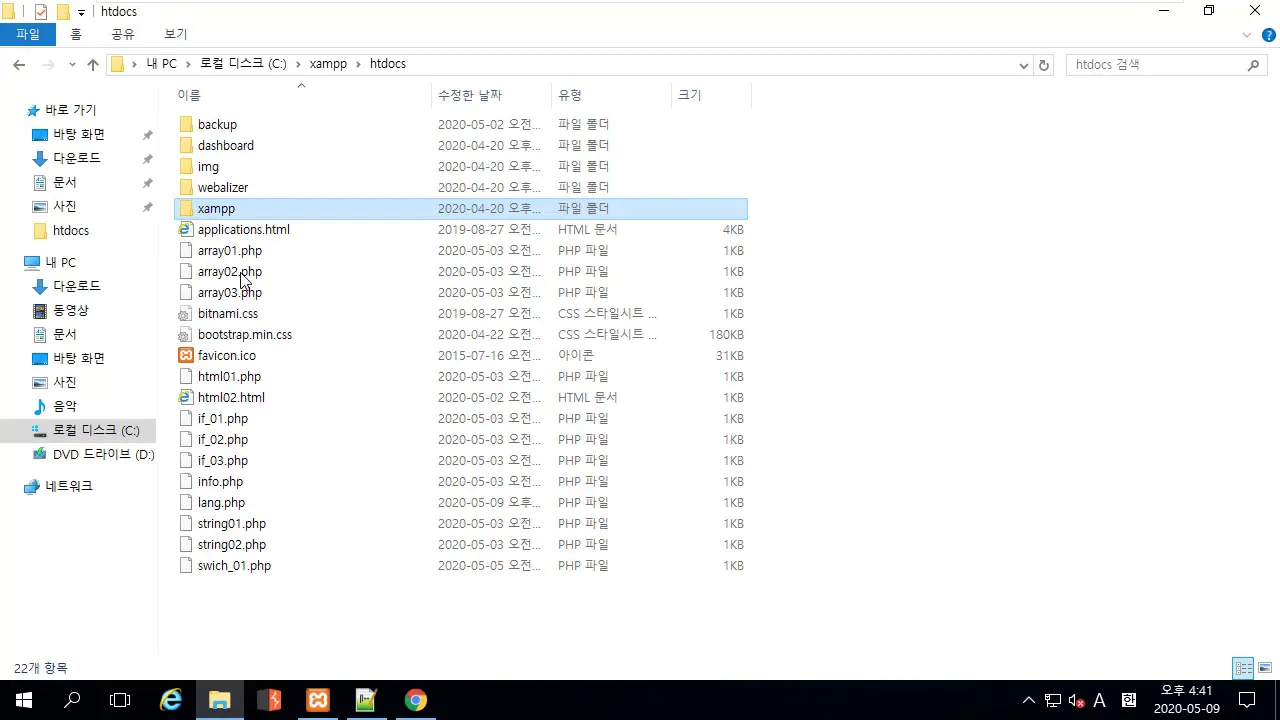This screenshot has height=720, width=1280.
Task: Sort by the 유형 column header
Action: [x=611, y=95]
